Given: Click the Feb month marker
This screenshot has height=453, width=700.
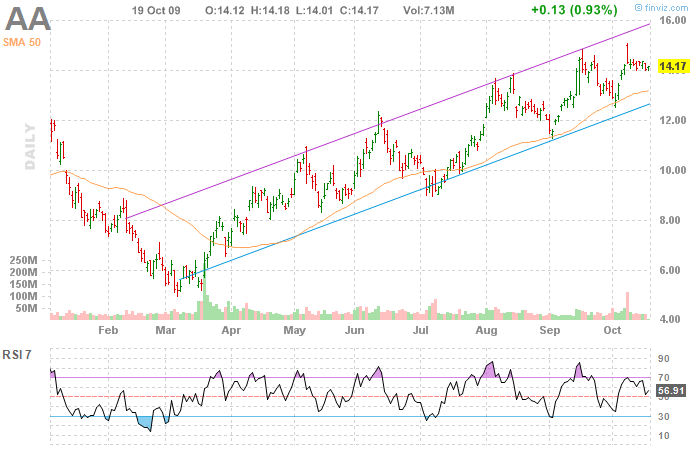Looking at the screenshot, I should [108, 329].
